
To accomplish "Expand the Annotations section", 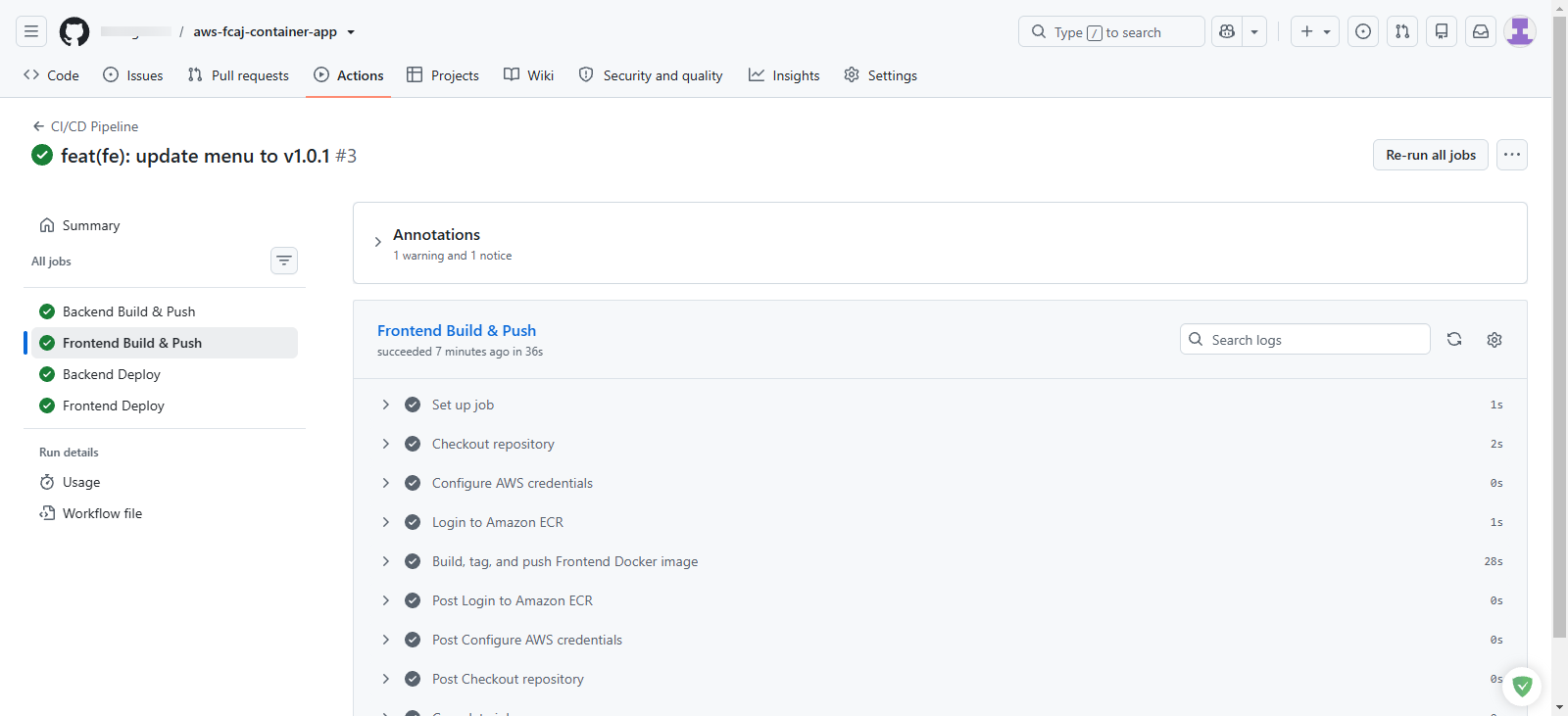I will (x=377, y=242).
